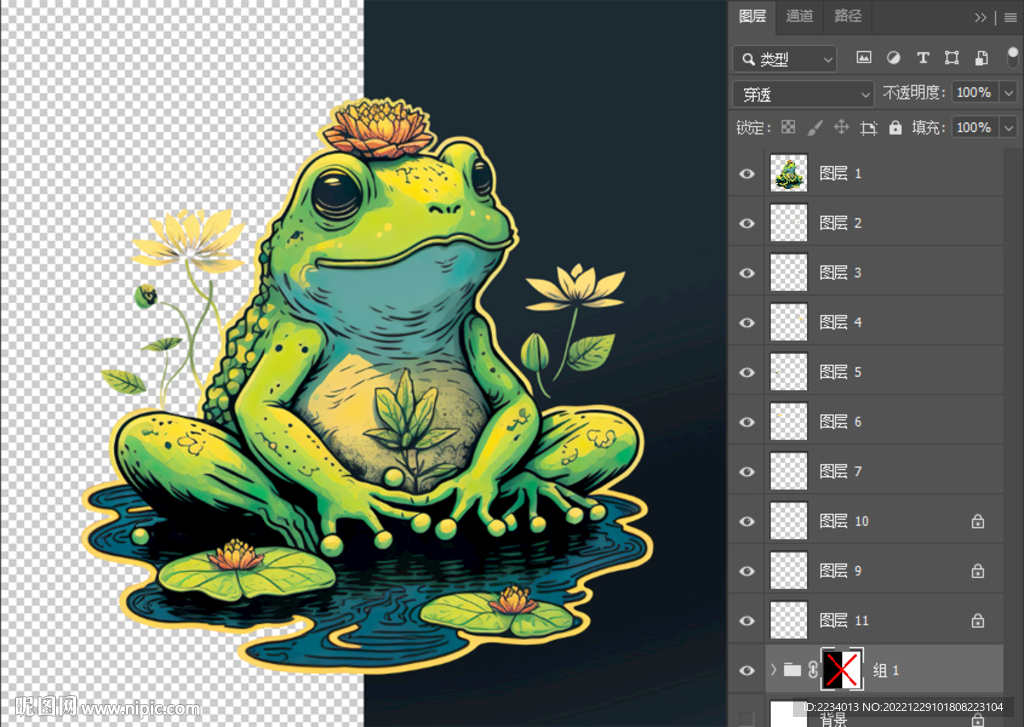
Task: Filter layers by smart object type
Action: [981, 58]
